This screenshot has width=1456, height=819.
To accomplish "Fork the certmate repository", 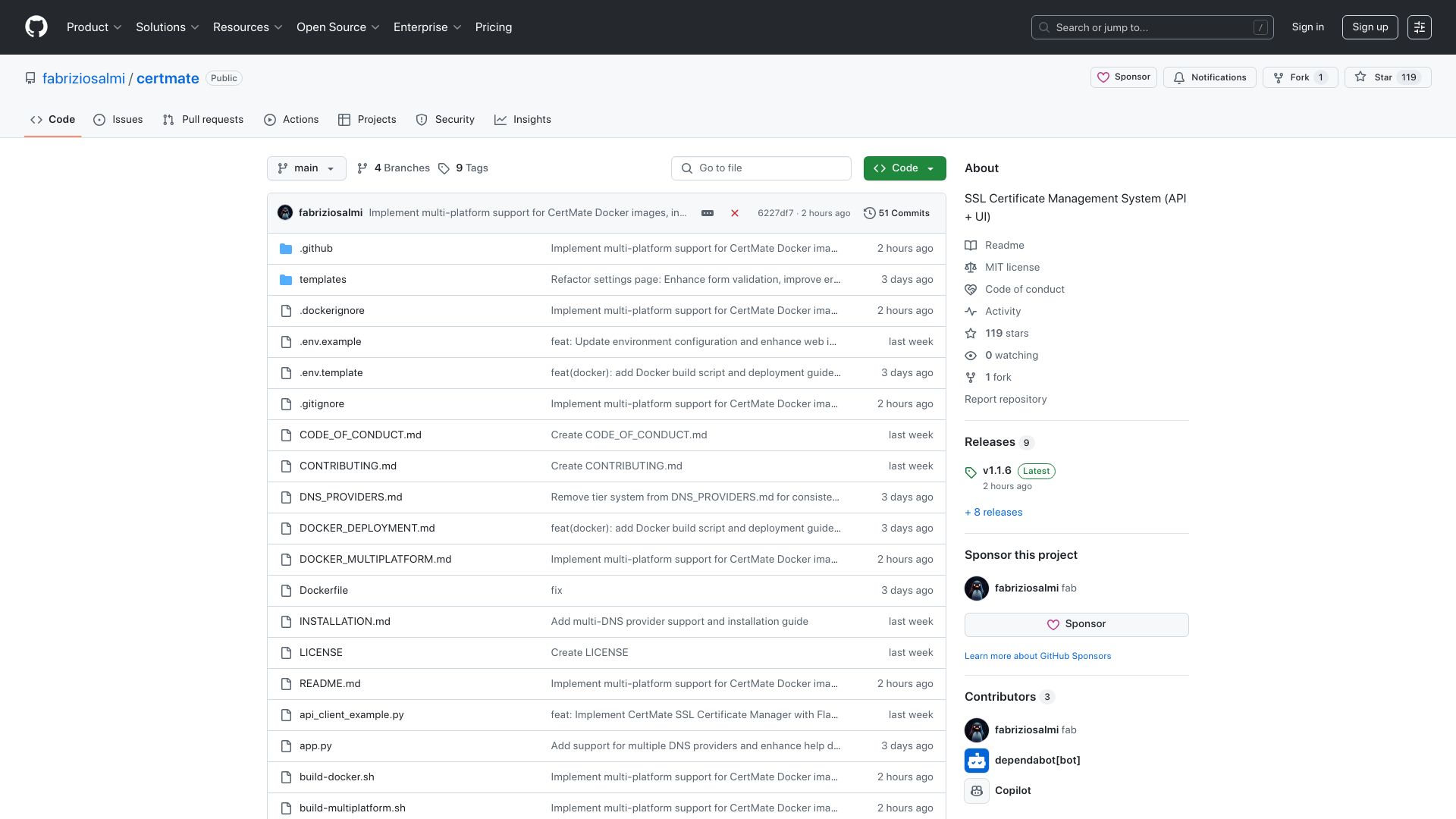I will click(x=1300, y=77).
